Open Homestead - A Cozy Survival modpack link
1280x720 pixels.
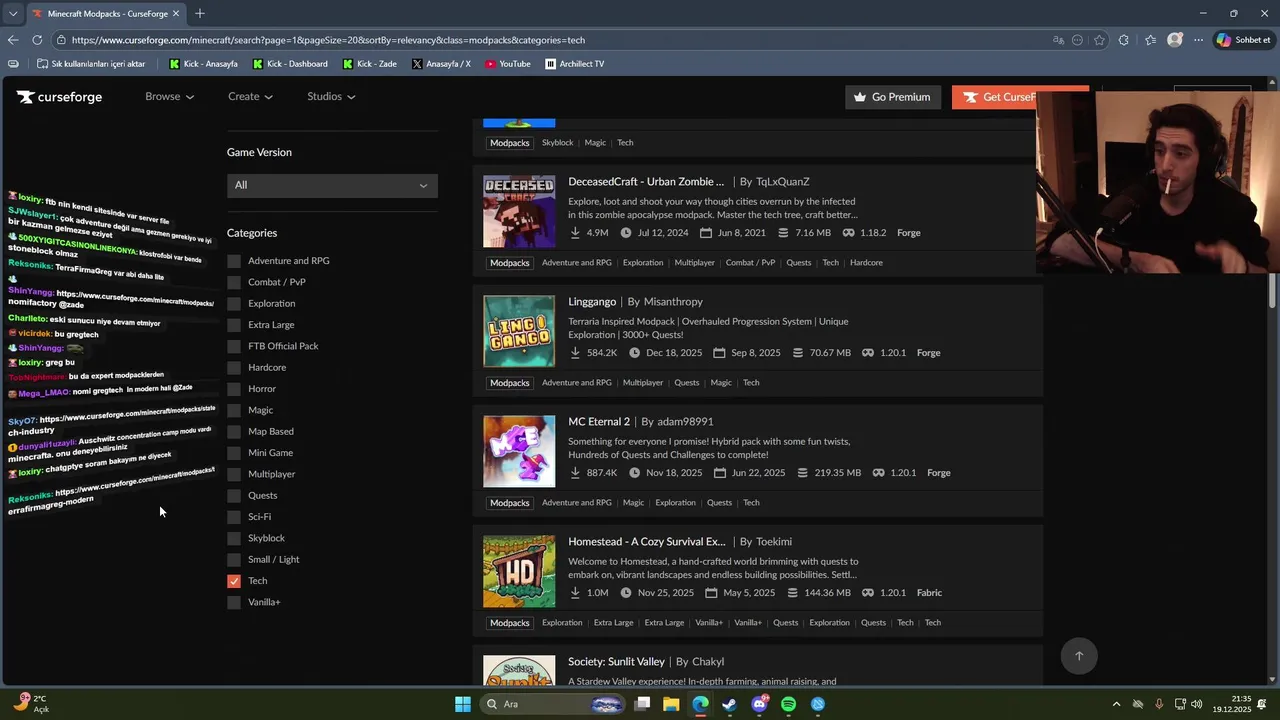tap(647, 542)
